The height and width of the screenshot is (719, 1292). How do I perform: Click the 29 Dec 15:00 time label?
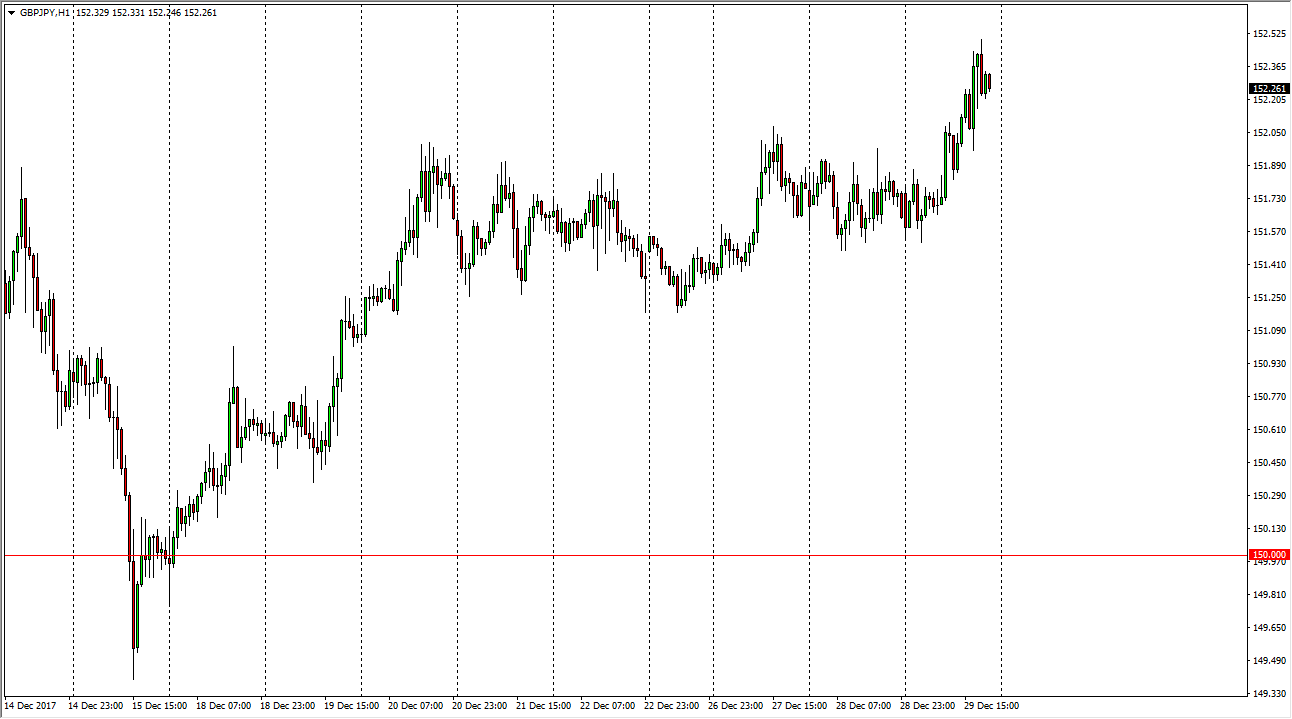click(x=991, y=706)
